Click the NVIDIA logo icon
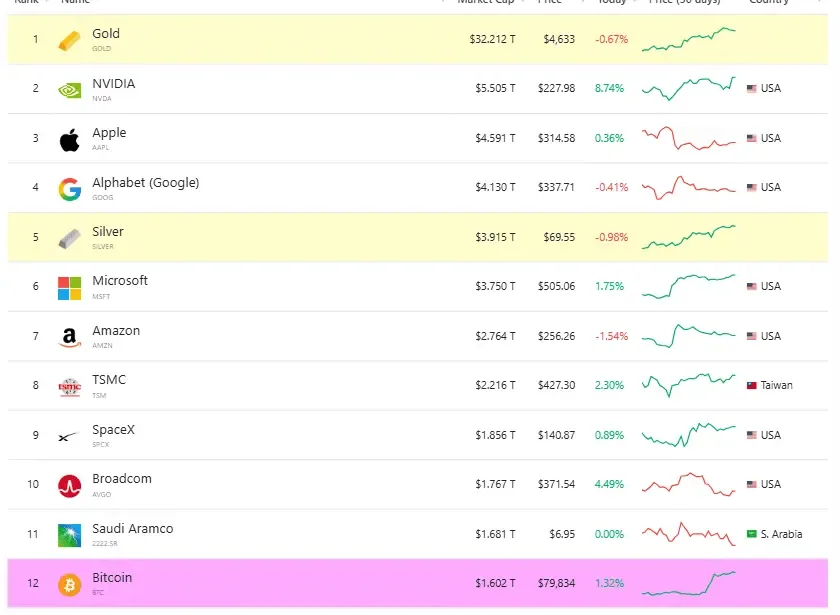The width and height of the screenshot is (840, 615). point(70,90)
